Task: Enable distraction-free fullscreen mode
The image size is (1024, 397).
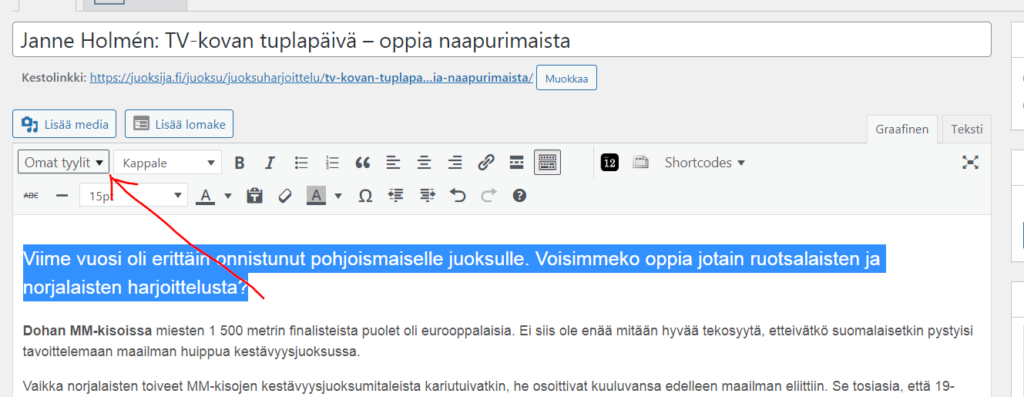Action: (970, 163)
